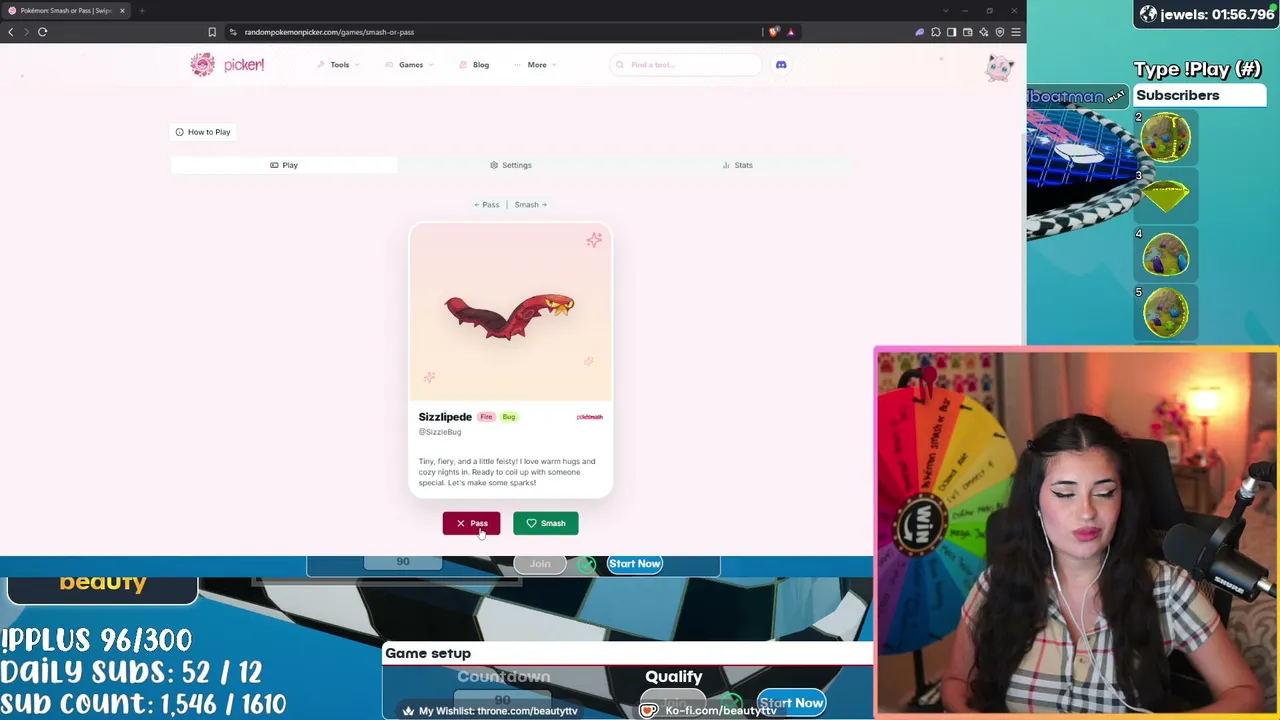
Task: Click the Sizzlipede name heading
Action: pyautogui.click(x=445, y=417)
